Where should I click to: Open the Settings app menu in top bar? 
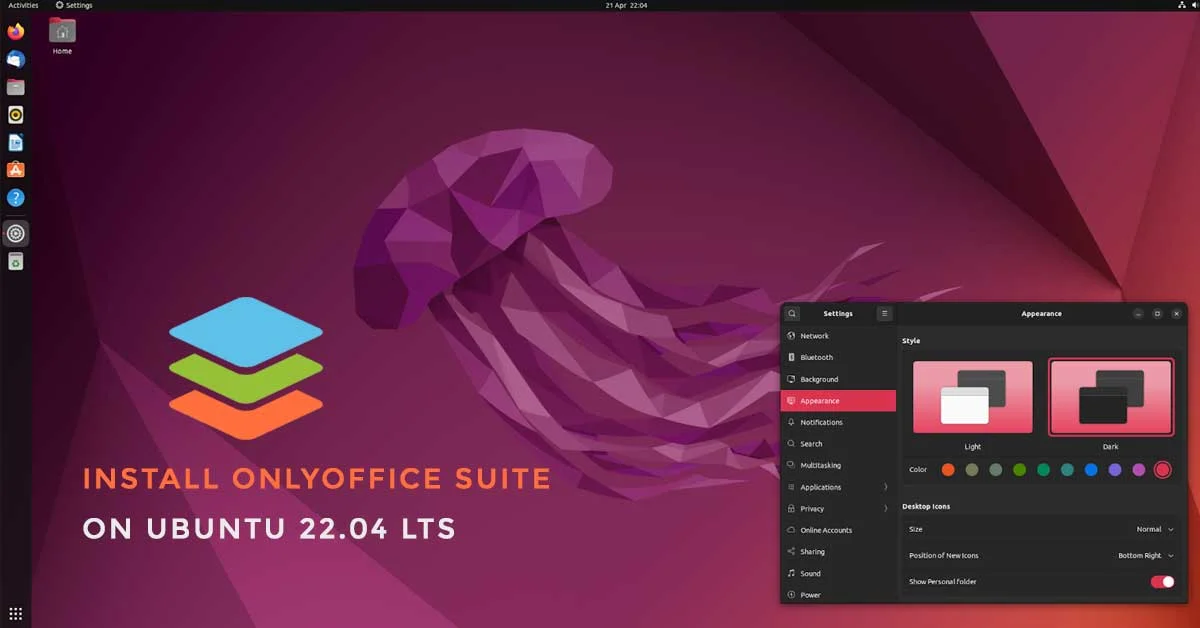[x=74, y=5]
